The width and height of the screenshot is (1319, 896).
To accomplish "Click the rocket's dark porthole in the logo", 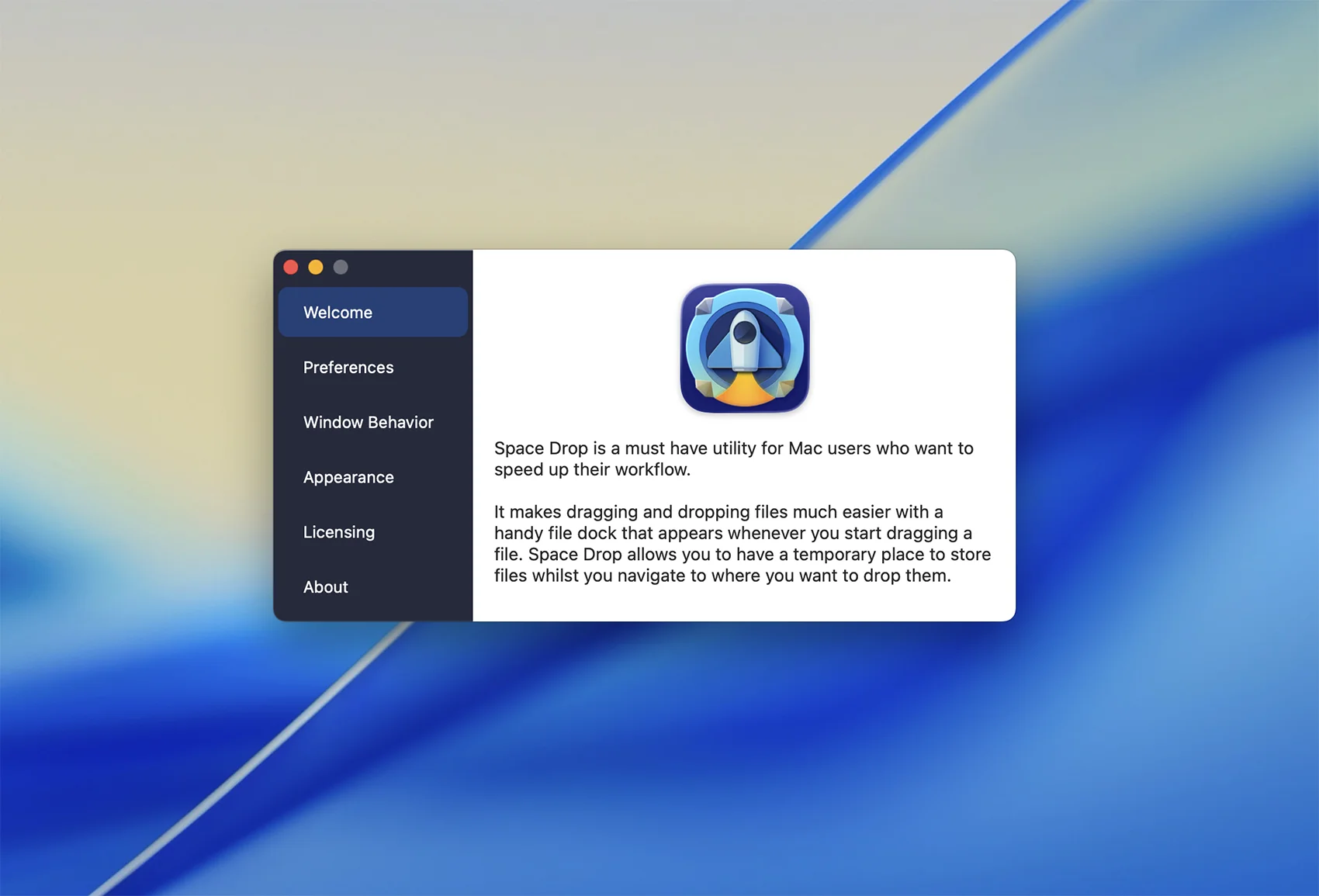I will tap(745, 333).
